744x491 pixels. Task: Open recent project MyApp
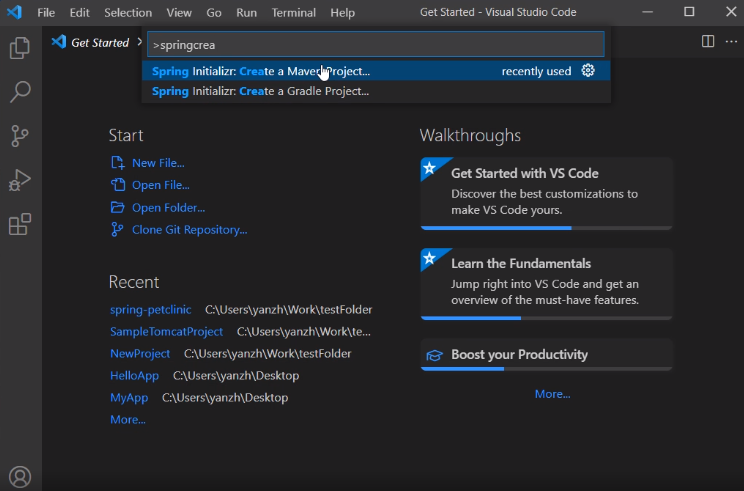[x=129, y=398]
